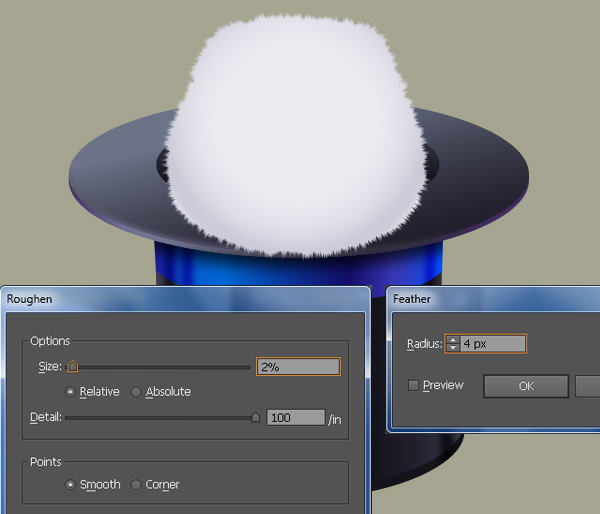The width and height of the screenshot is (600, 514).
Task: Click the Feather Radius input field
Action: click(493, 344)
